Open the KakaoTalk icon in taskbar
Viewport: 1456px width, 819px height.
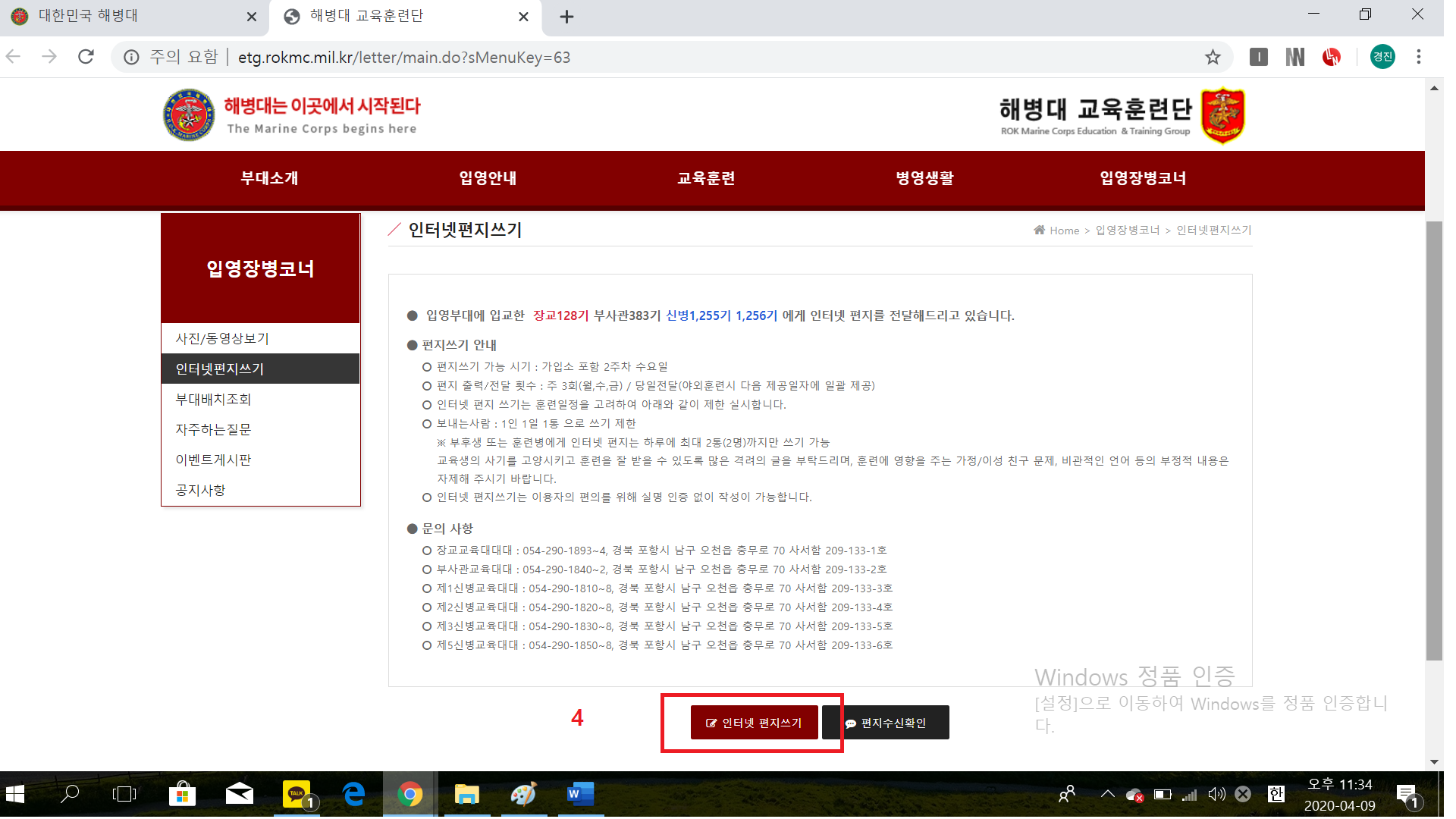tap(297, 794)
